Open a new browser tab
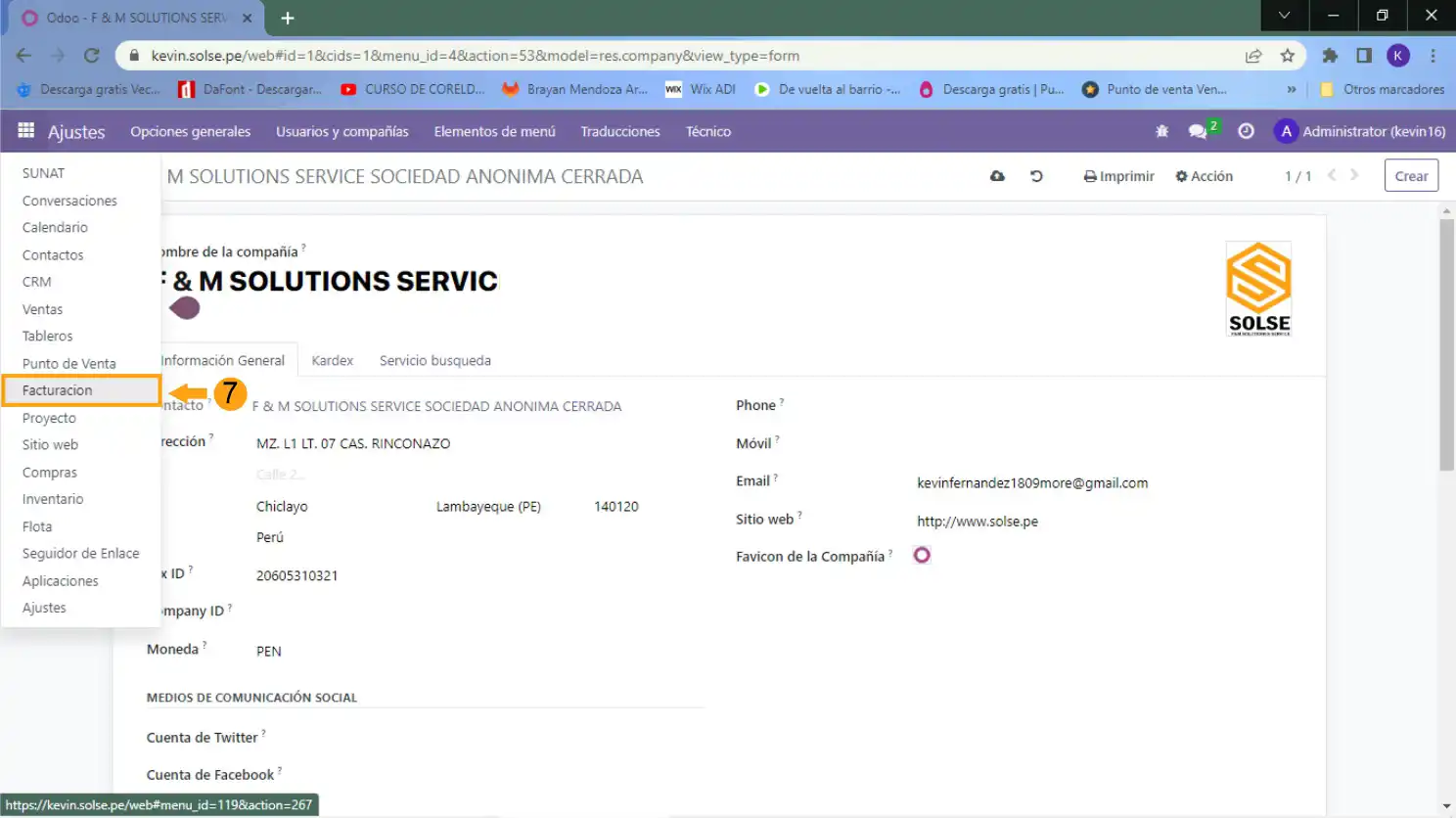This screenshot has height=818, width=1456. 288,18
